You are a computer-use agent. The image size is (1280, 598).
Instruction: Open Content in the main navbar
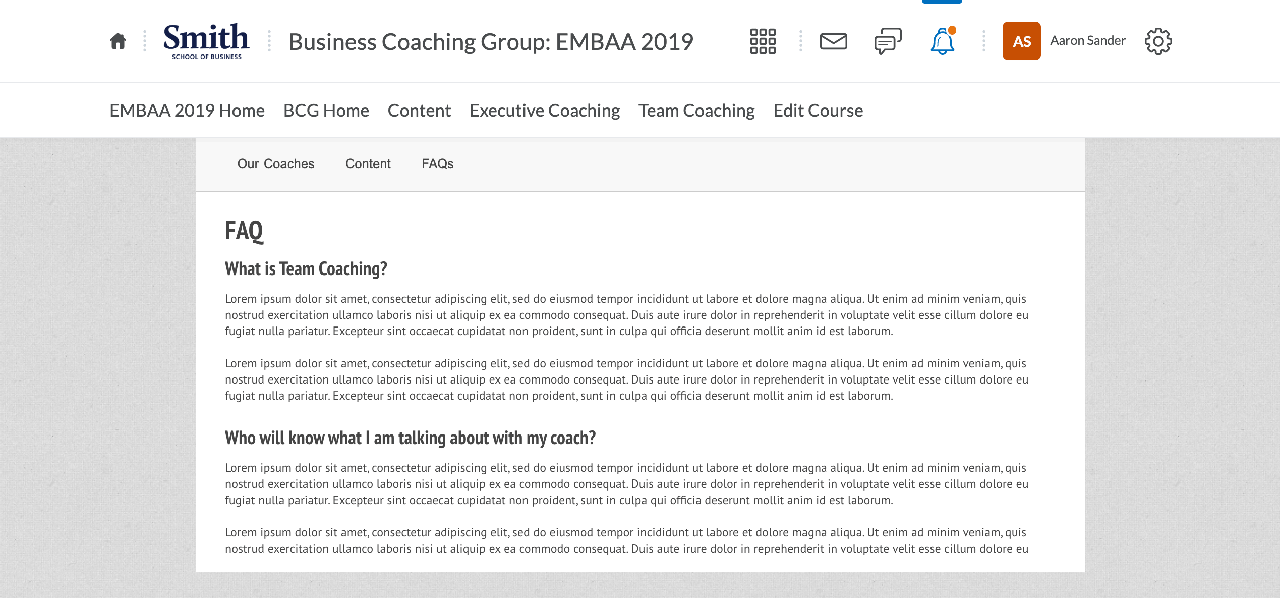[x=419, y=110]
